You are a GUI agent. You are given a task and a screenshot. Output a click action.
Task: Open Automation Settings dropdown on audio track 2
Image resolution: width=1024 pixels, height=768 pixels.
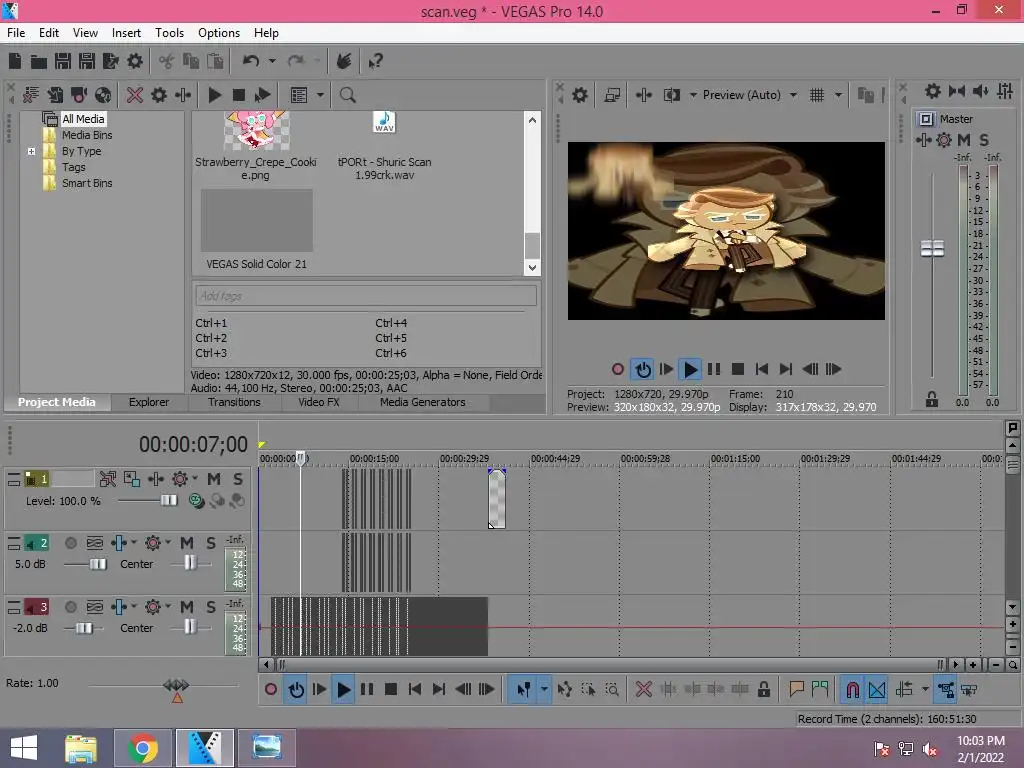click(x=168, y=543)
